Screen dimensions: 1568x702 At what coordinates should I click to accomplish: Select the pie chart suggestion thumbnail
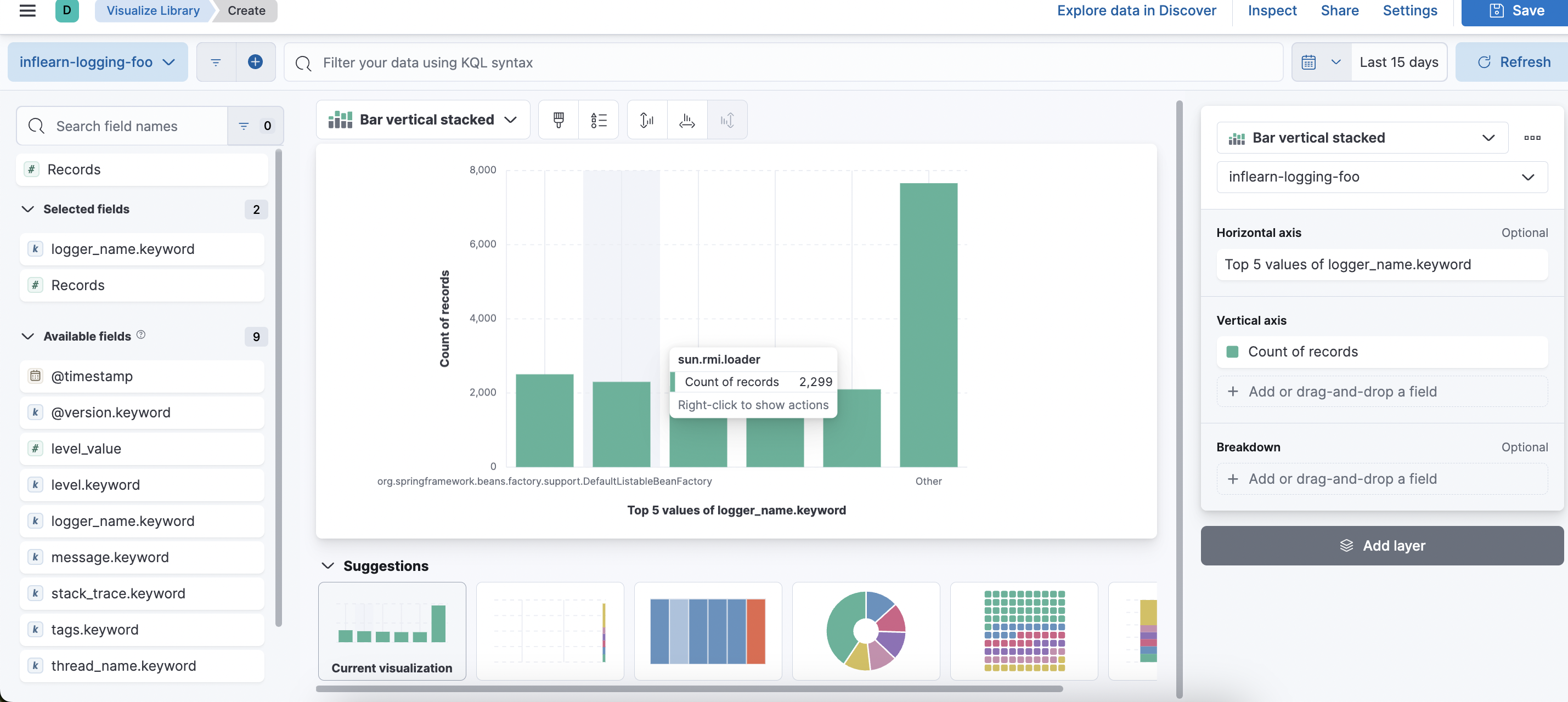866,630
